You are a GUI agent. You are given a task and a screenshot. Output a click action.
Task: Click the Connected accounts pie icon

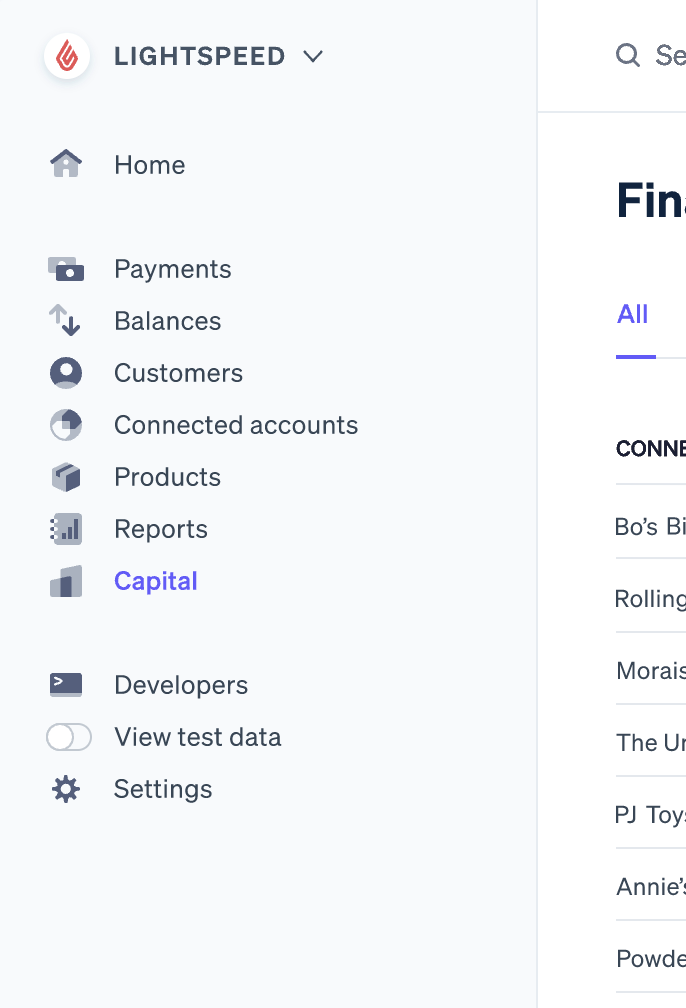(66, 425)
